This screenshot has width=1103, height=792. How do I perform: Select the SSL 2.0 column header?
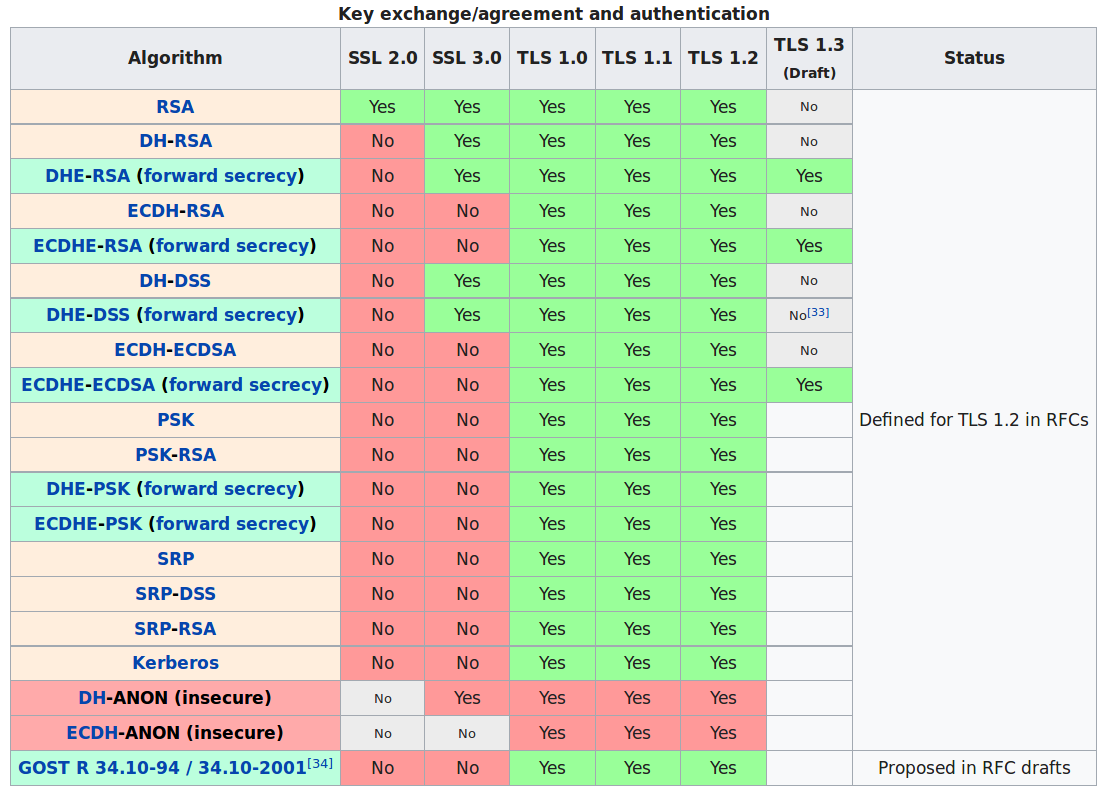pyautogui.click(x=382, y=58)
